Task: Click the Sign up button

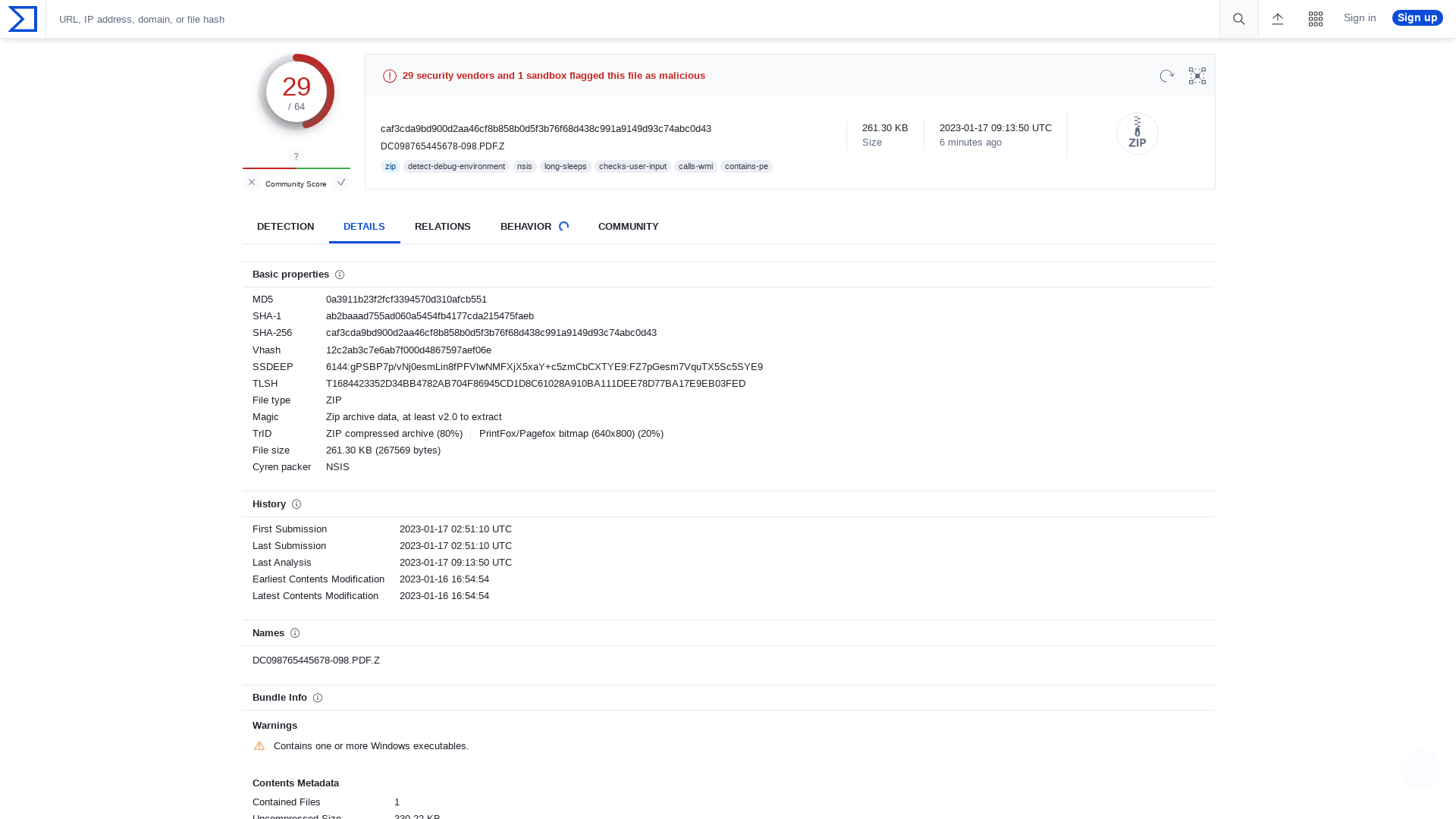Action: click(x=1417, y=18)
